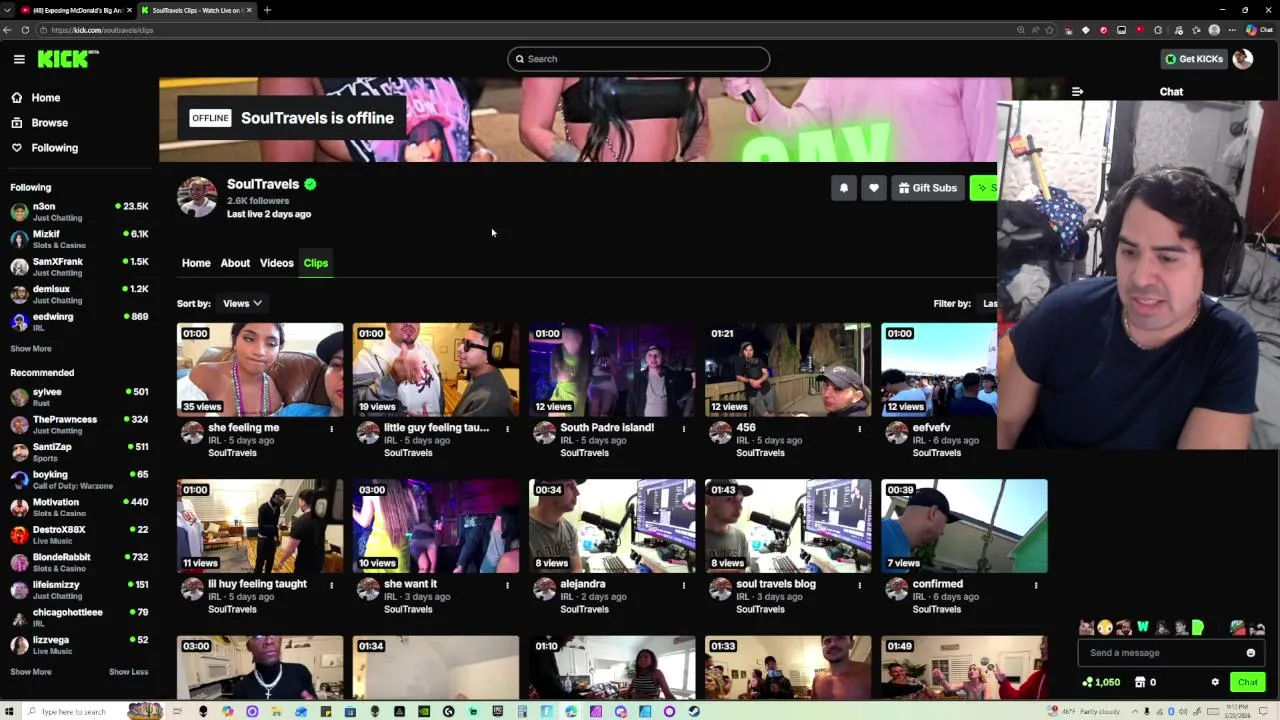Open n3on channel in Following list
The width and height of the screenshot is (1280, 720).
(x=79, y=211)
